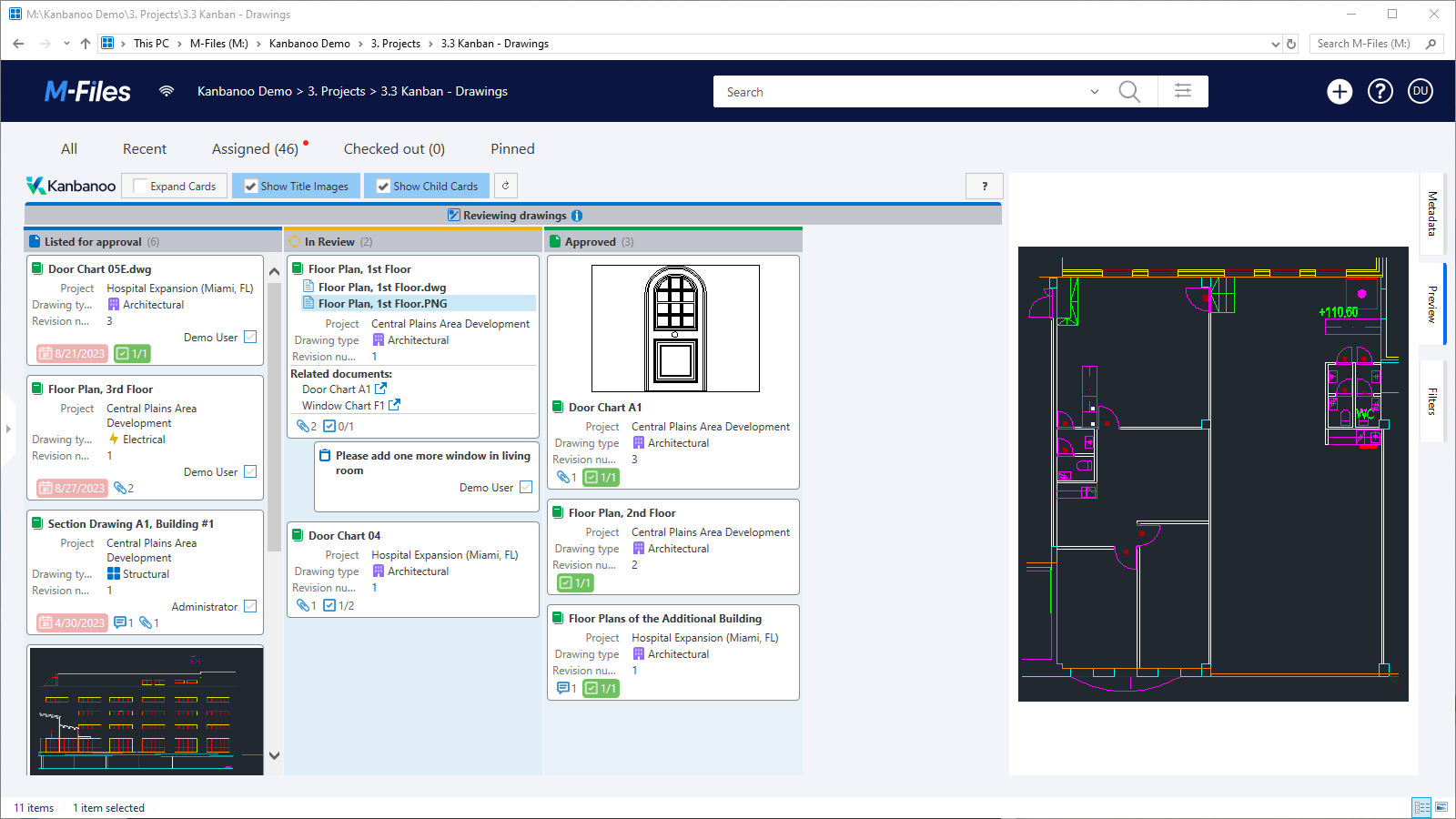
Task: Expand the left navigation pane arrow
Action: click(x=8, y=429)
